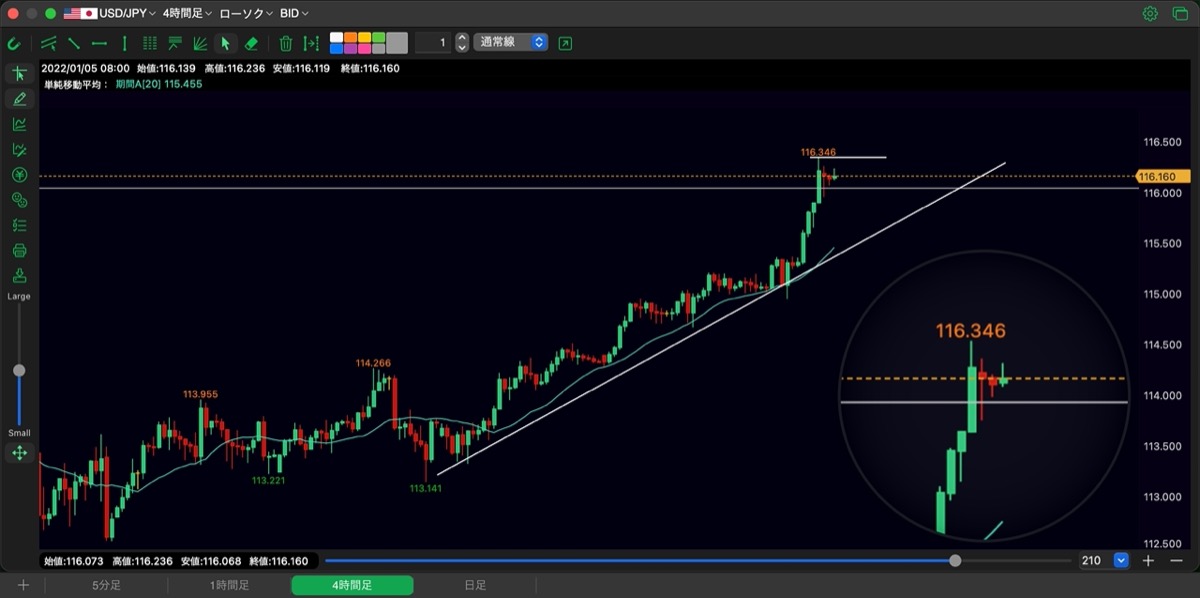This screenshot has height=598, width=1200.
Task: Click the printer icon in sidebar
Action: coord(19,250)
